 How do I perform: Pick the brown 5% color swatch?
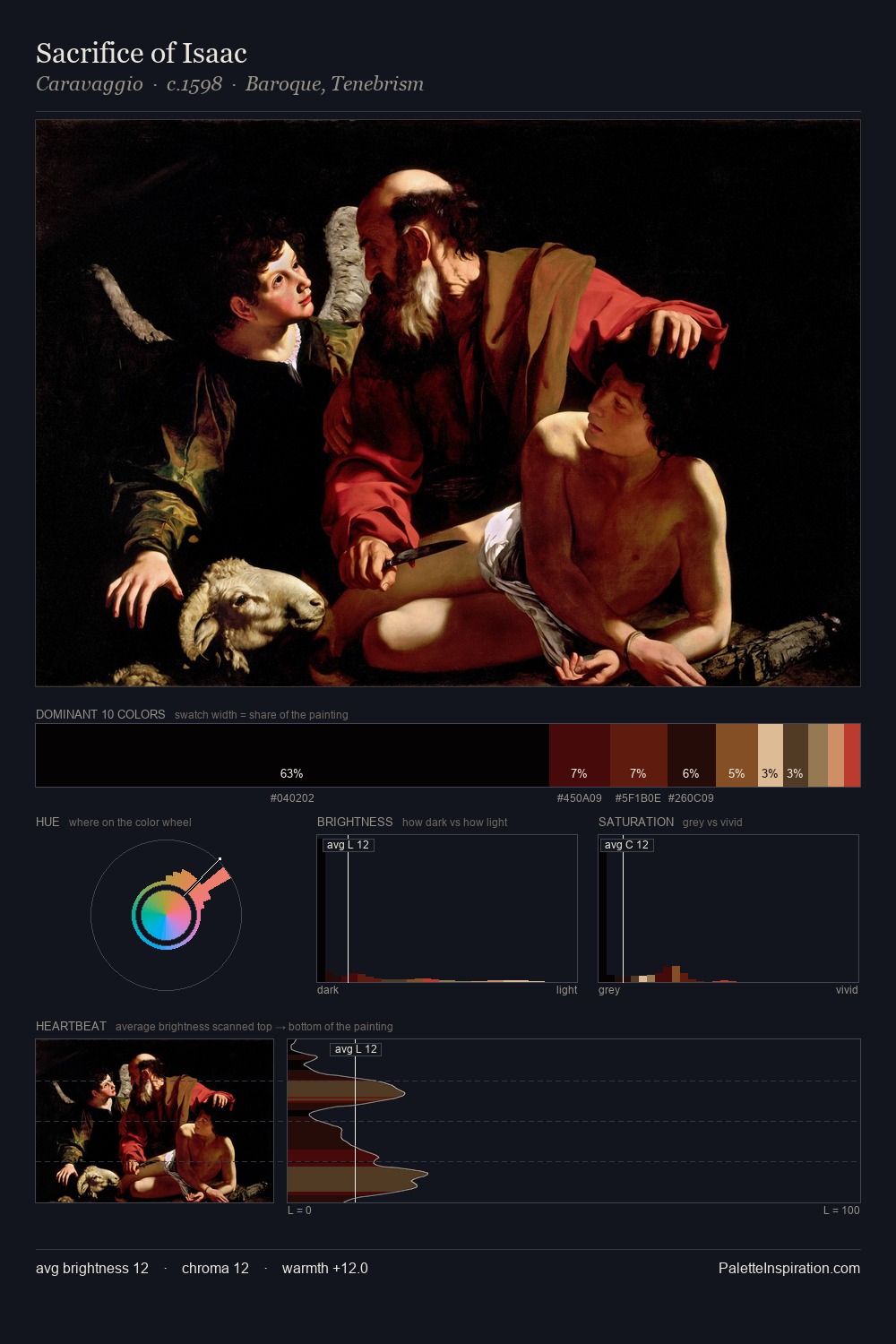point(737,755)
